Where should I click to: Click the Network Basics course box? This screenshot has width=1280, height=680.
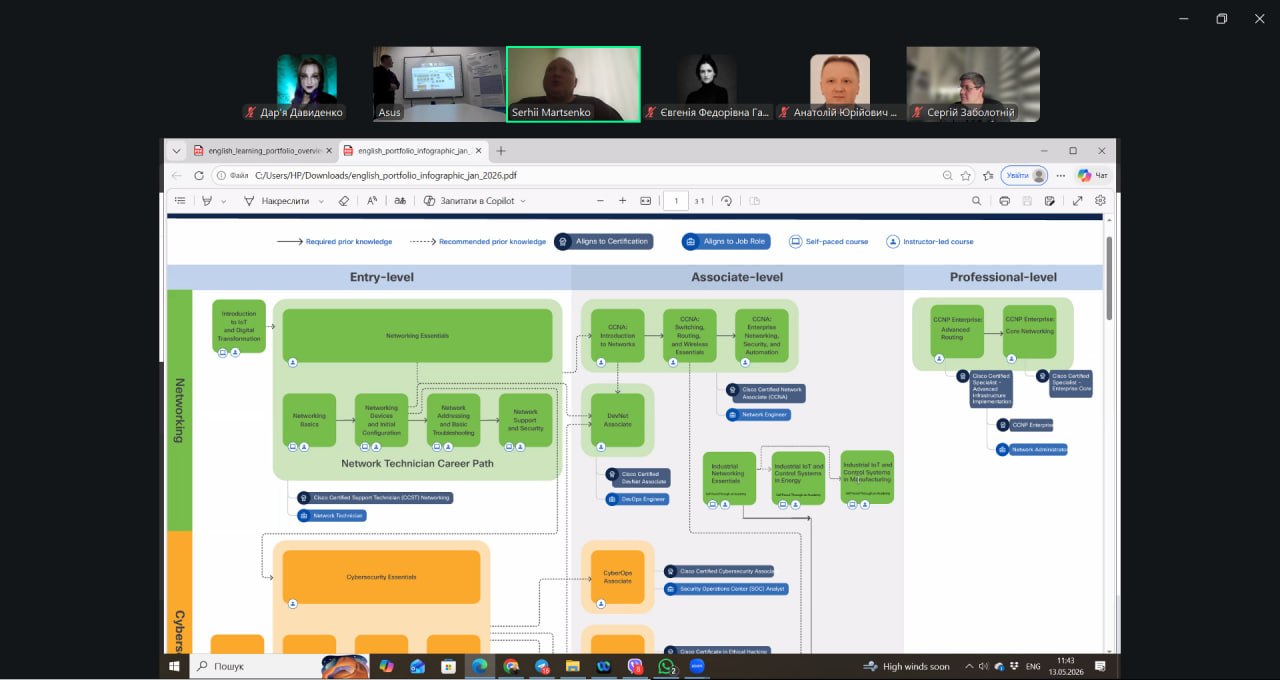tap(309, 420)
